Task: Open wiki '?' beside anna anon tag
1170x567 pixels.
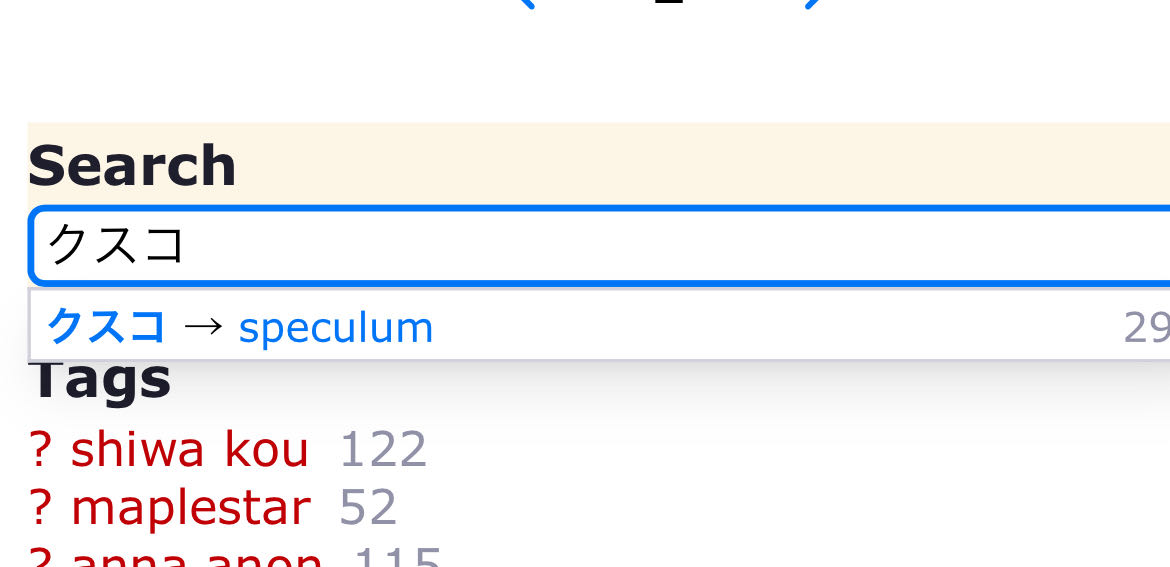Action: [x=40, y=558]
